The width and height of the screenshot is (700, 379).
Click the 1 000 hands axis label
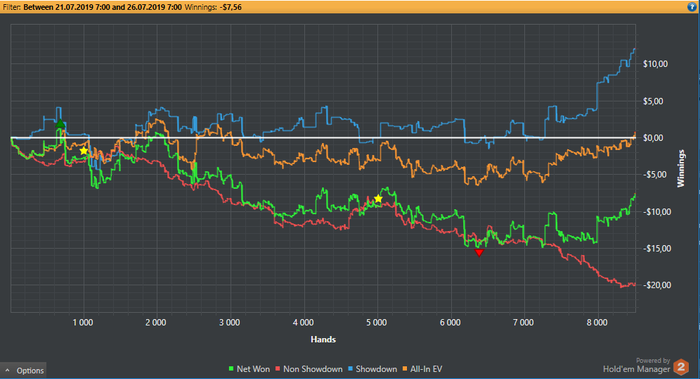point(83,323)
